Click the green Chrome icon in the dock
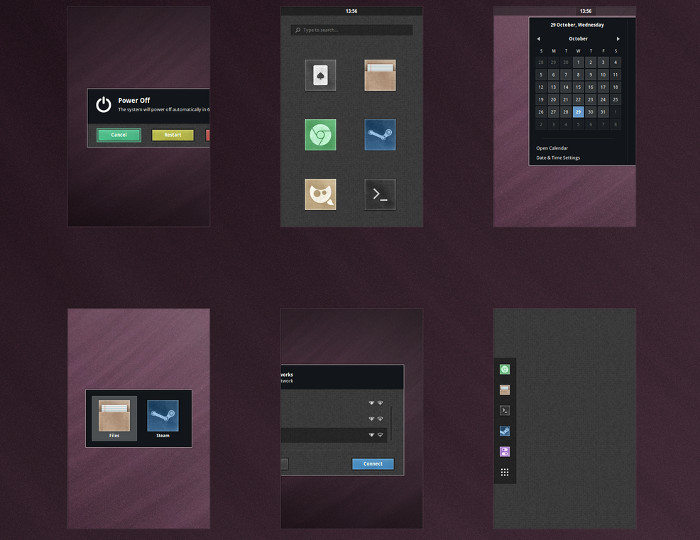Viewport: 700px width, 540px height. pyautogui.click(x=505, y=369)
